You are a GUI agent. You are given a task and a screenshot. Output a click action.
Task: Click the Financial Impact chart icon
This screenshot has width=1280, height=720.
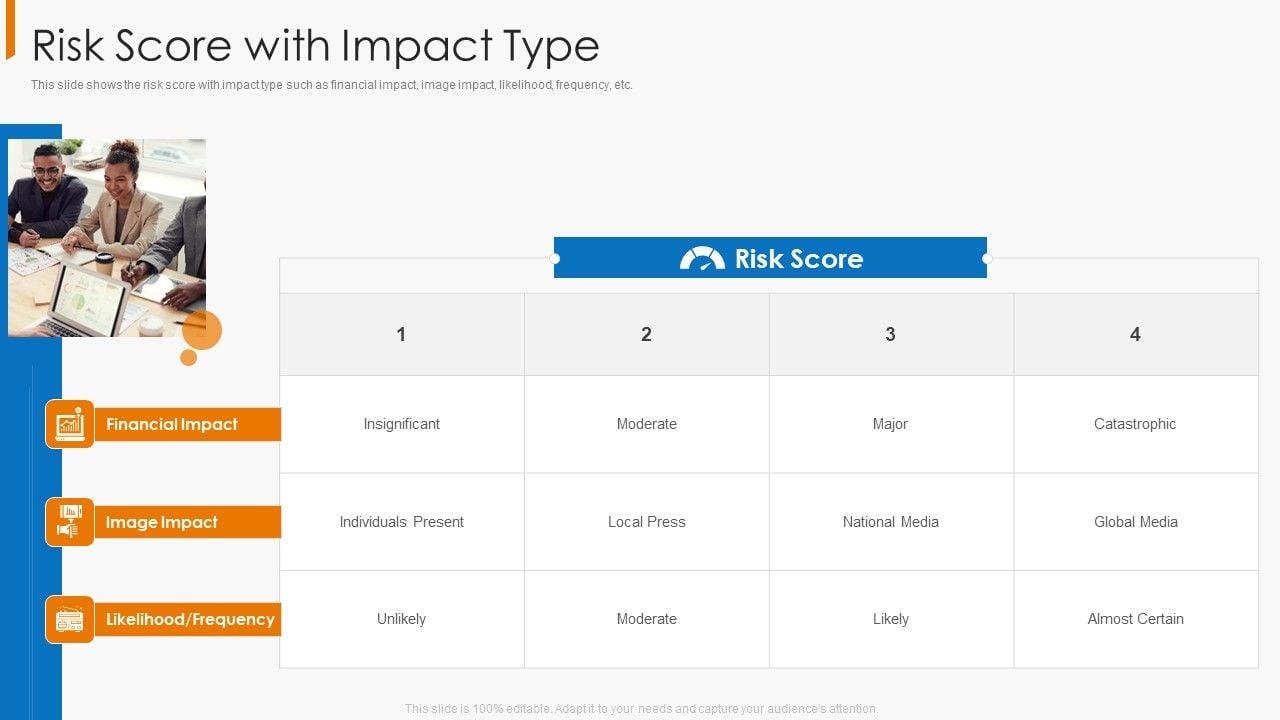(70, 424)
